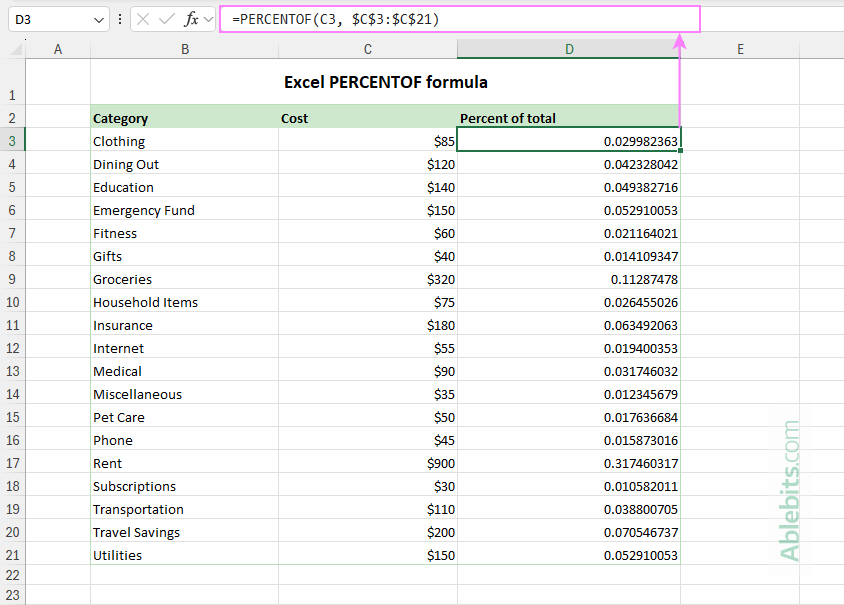
Task: Select row 17 header
Action: tap(12, 463)
